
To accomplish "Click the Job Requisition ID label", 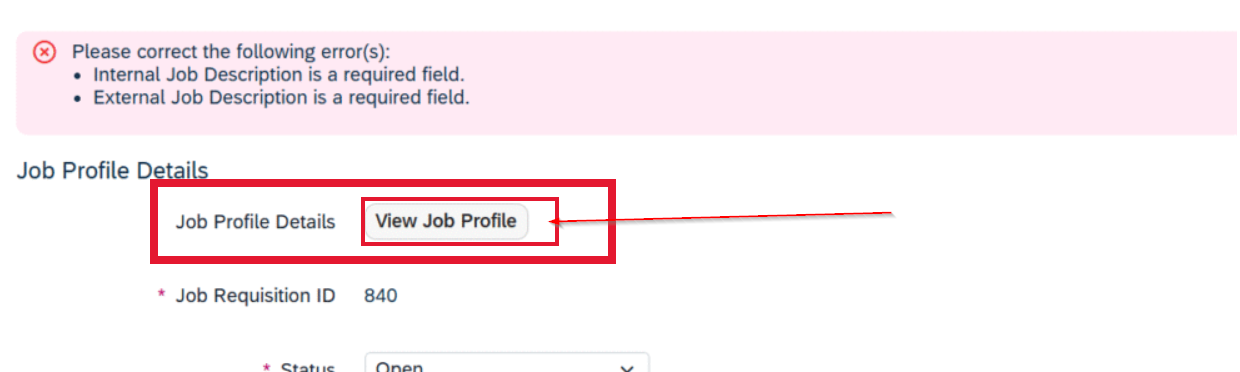I will (x=255, y=296).
